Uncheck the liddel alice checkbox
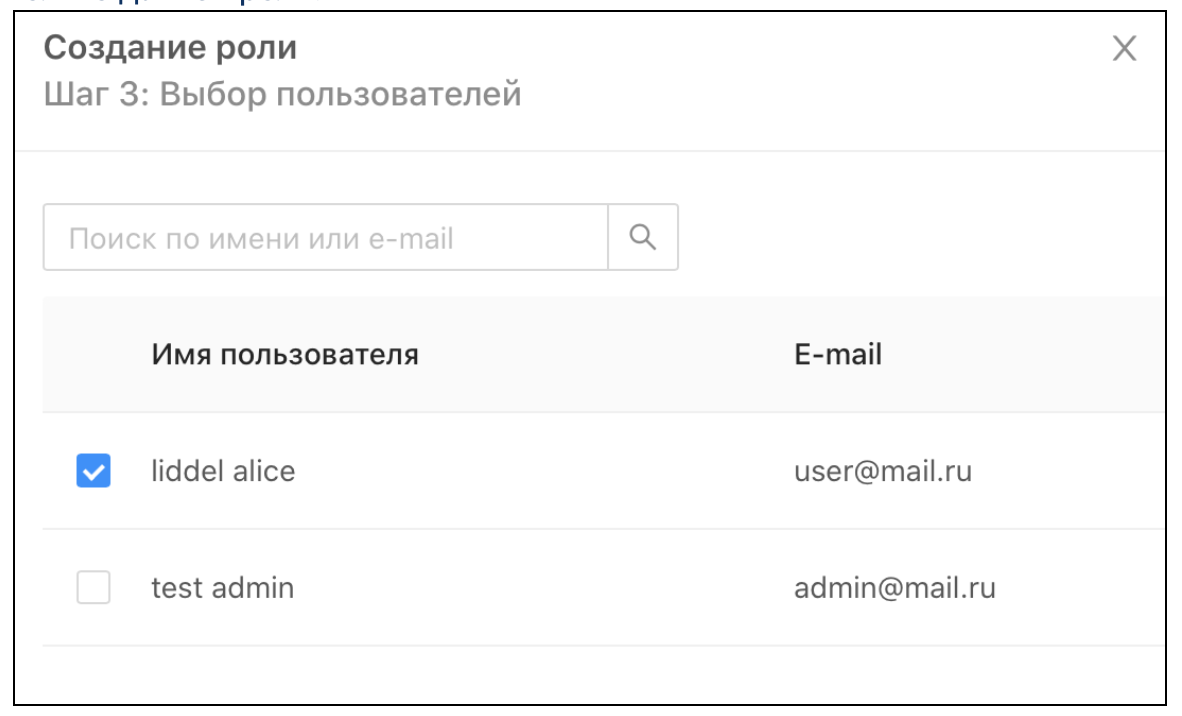Image resolution: width=1182 pixels, height=716 pixels. [x=93, y=471]
